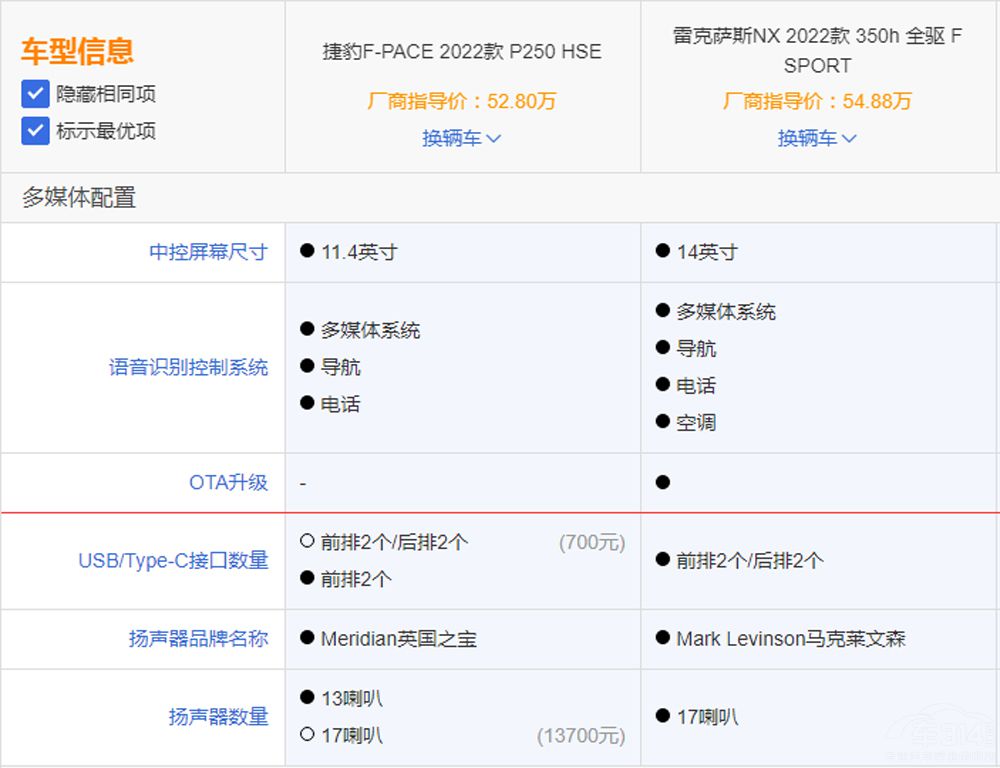
Task: Select the USB/Type-C接口数量 label
Action: pos(173,560)
